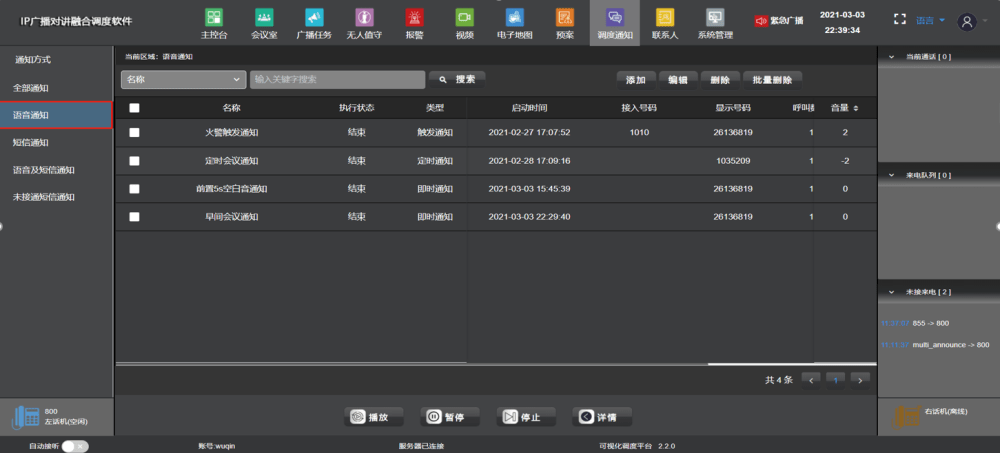Open the 主控台 main console icon
The height and width of the screenshot is (453, 1000).
pos(214,17)
